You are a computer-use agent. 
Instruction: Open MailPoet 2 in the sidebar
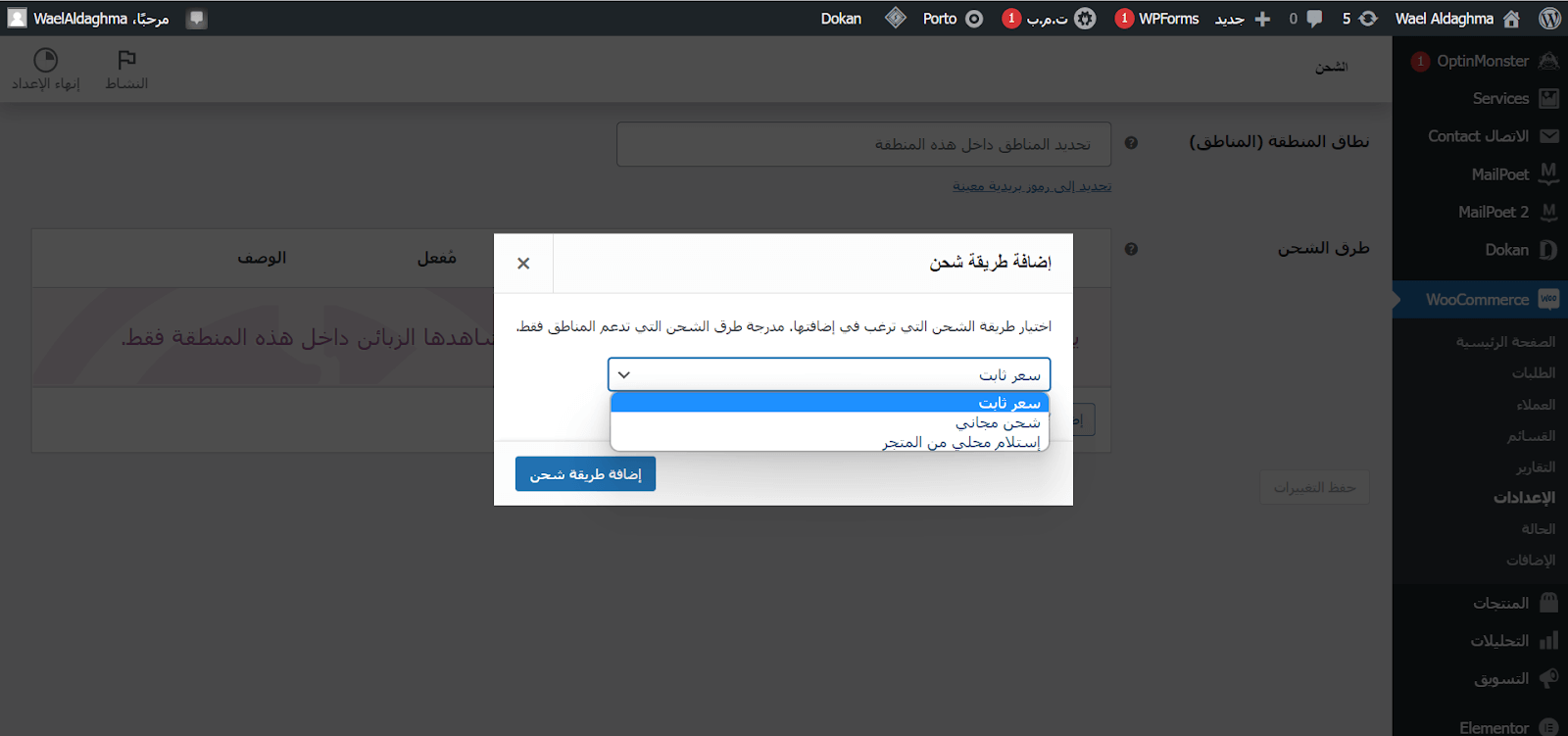[x=1493, y=212]
